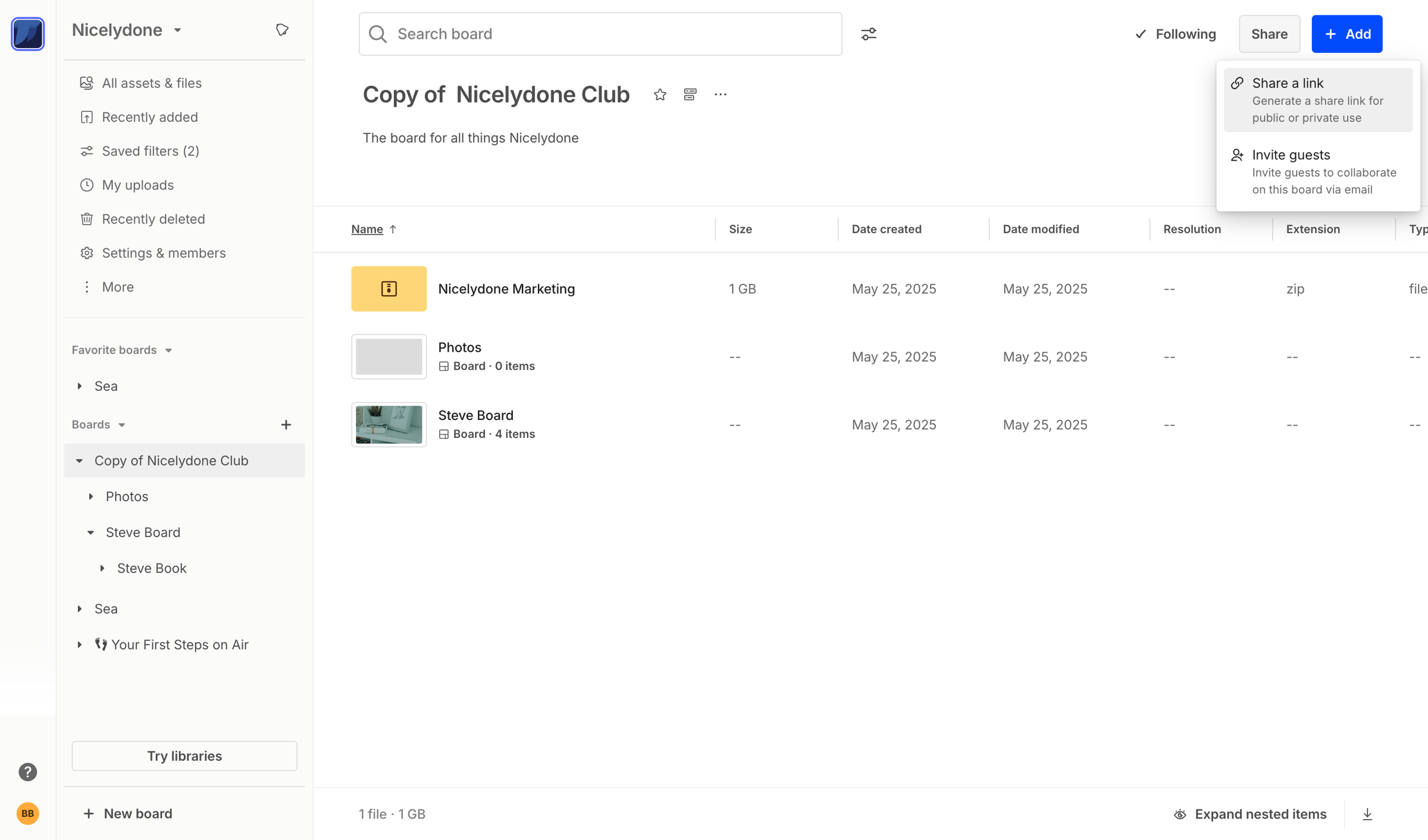Screen dimensions: 1428x840
Task: Add a new board using the Boards plus icon
Action: [x=286, y=424]
